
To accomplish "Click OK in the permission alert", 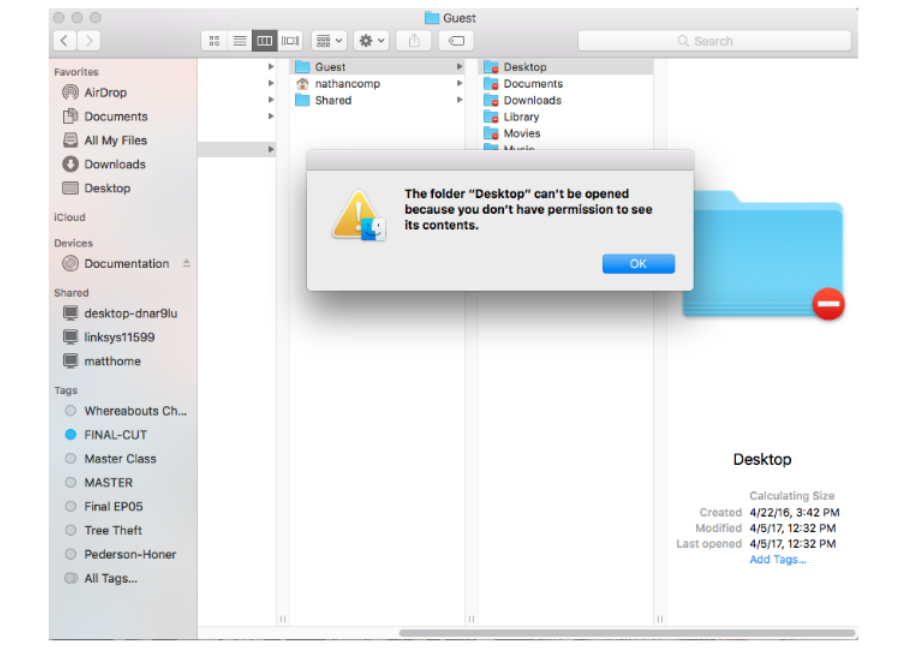I will [x=638, y=264].
